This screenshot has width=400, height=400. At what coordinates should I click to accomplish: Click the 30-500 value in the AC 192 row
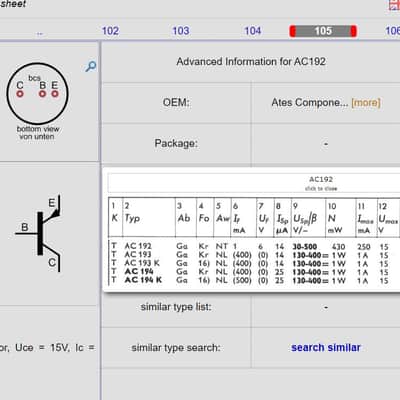(305, 247)
